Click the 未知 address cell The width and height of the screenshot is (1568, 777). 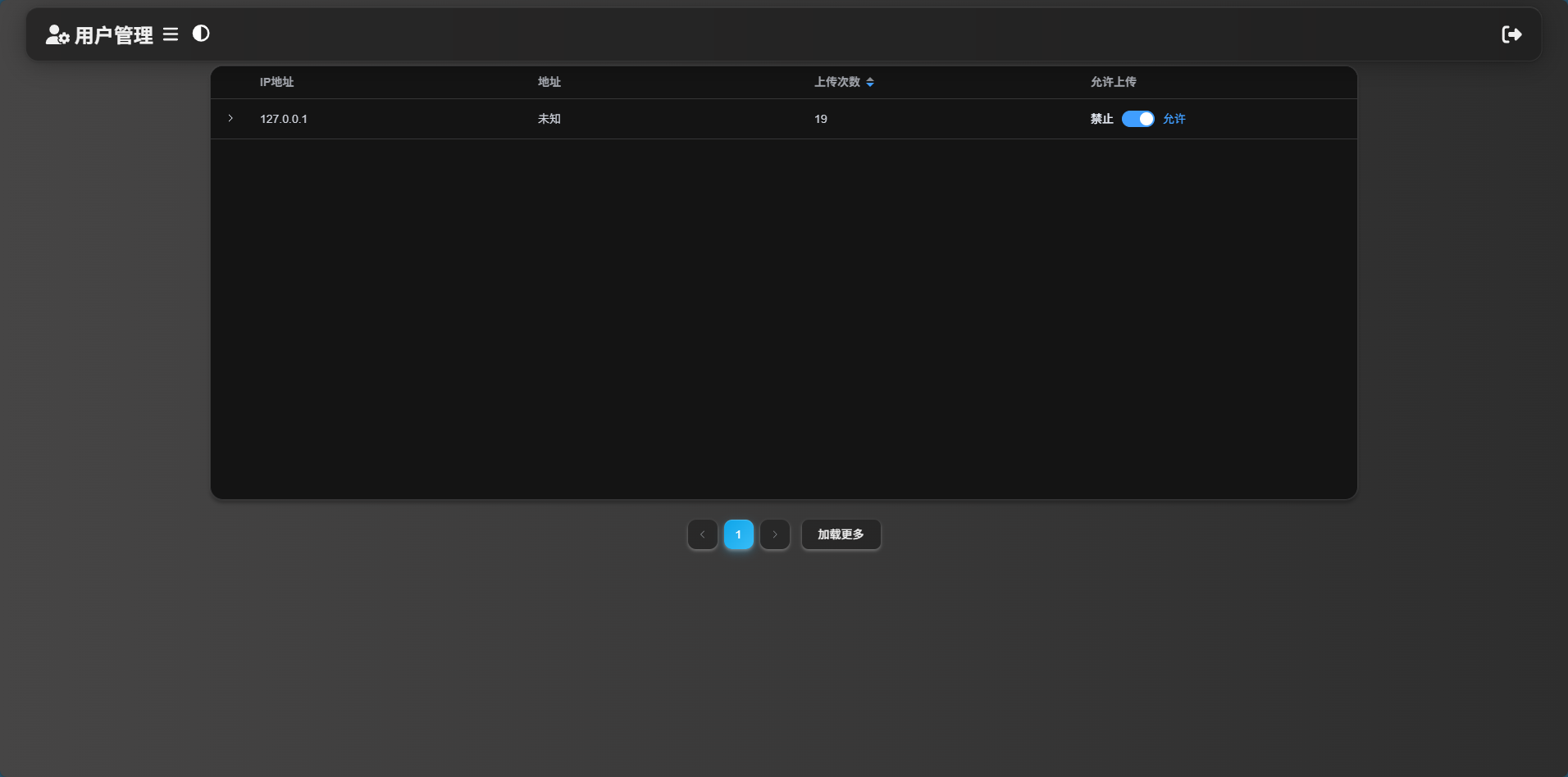(549, 119)
